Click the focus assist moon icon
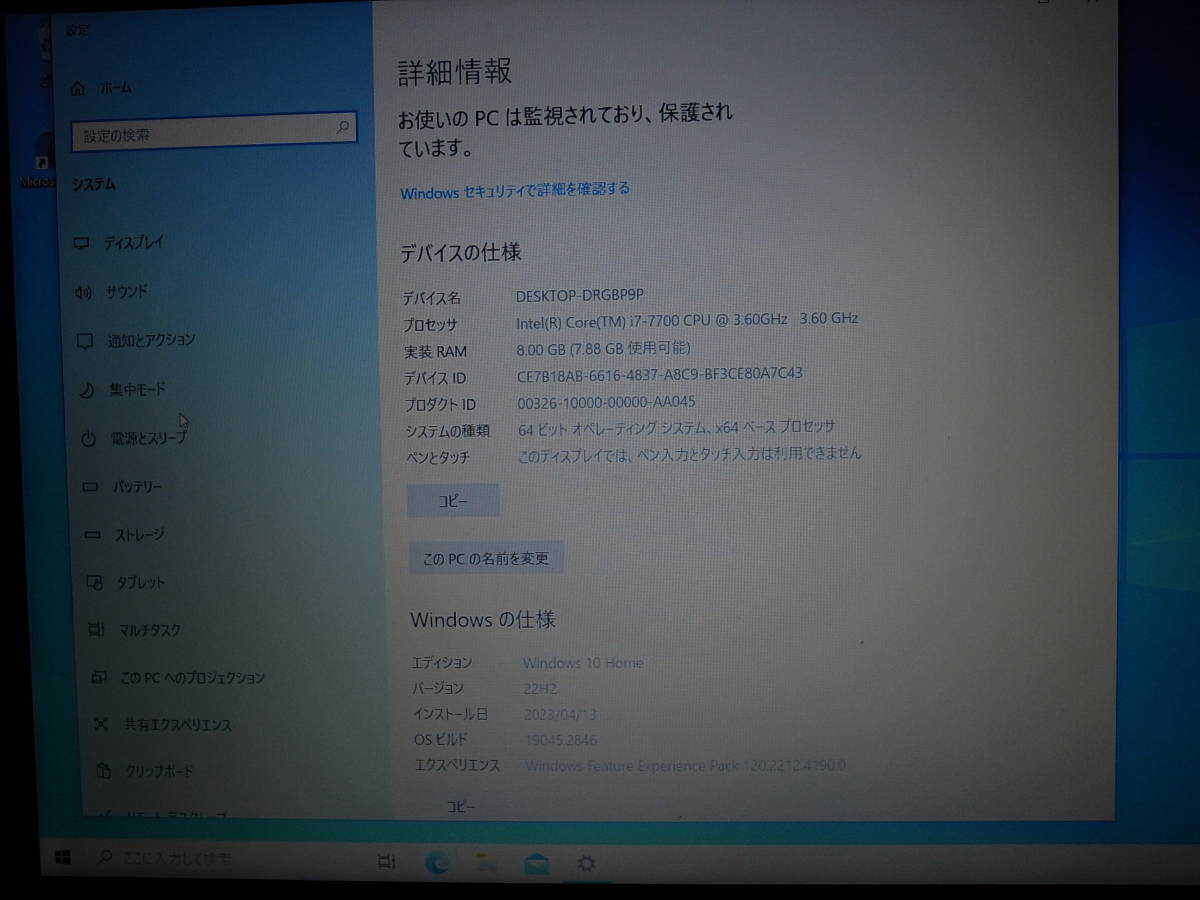The image size is (1200, 900). coord(87,390)
